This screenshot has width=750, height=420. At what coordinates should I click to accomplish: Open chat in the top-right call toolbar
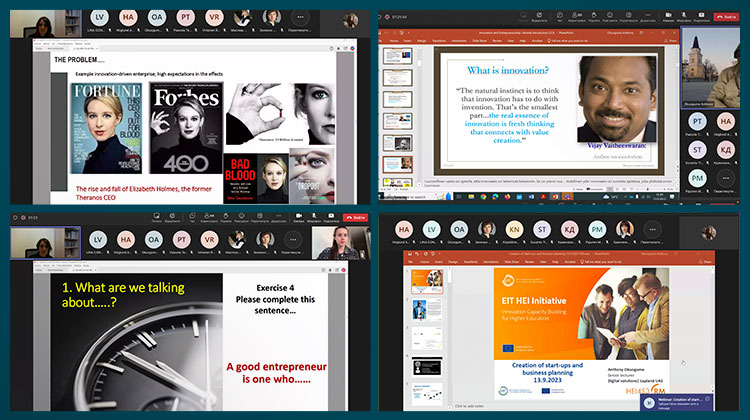point(560,17)
